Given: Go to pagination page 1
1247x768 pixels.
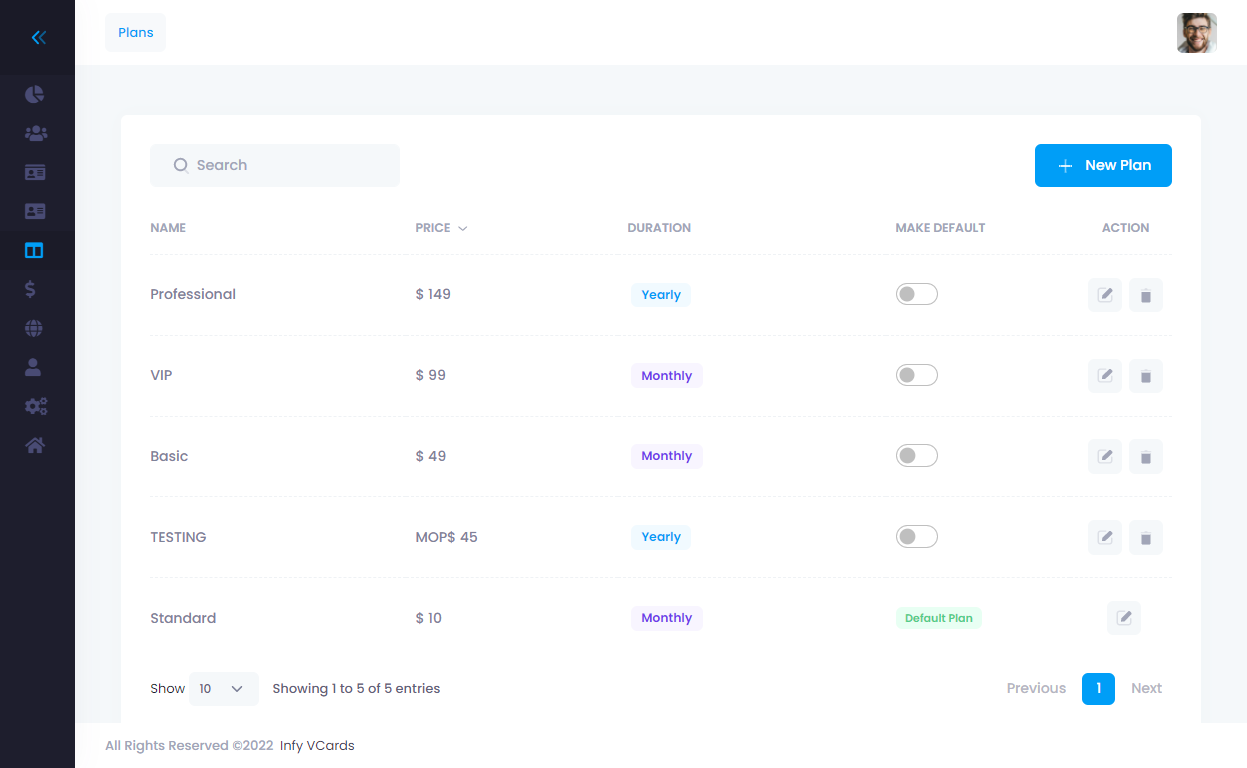Looking at the screenshot, I should click(x=1098, y=688).
